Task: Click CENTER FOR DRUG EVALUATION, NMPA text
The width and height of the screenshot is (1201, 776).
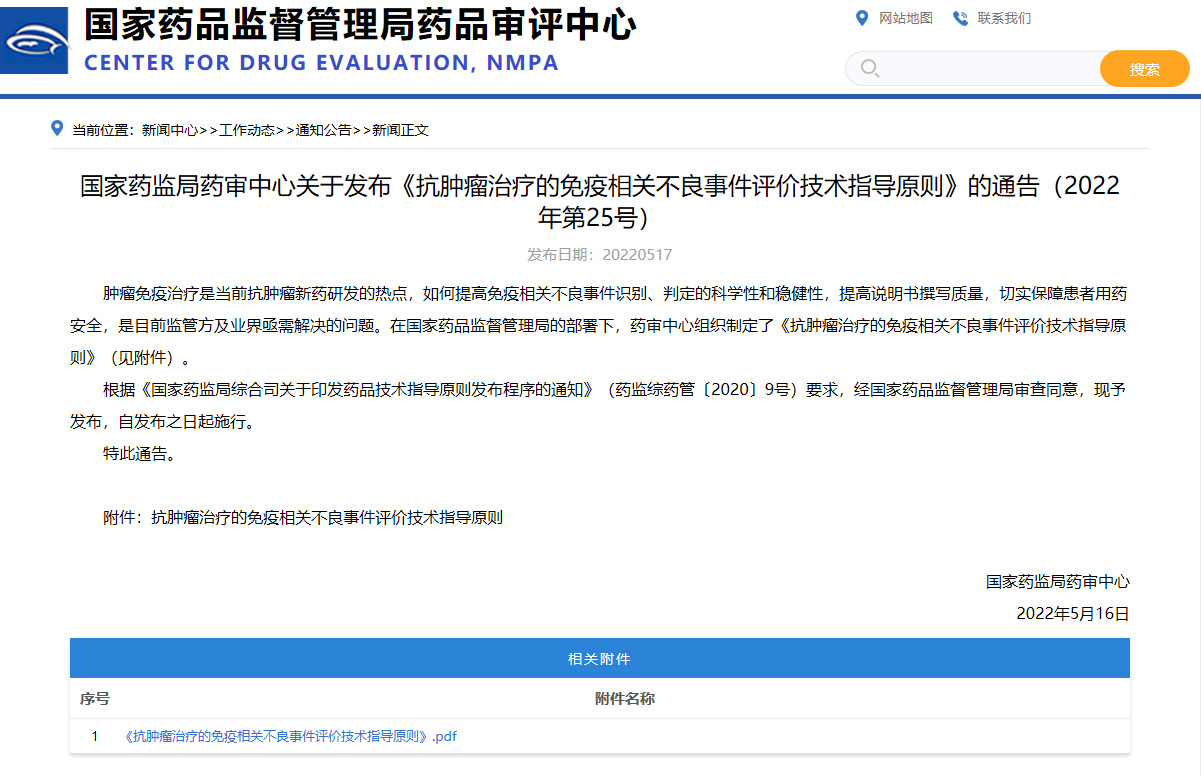Action: coord(322,63)
